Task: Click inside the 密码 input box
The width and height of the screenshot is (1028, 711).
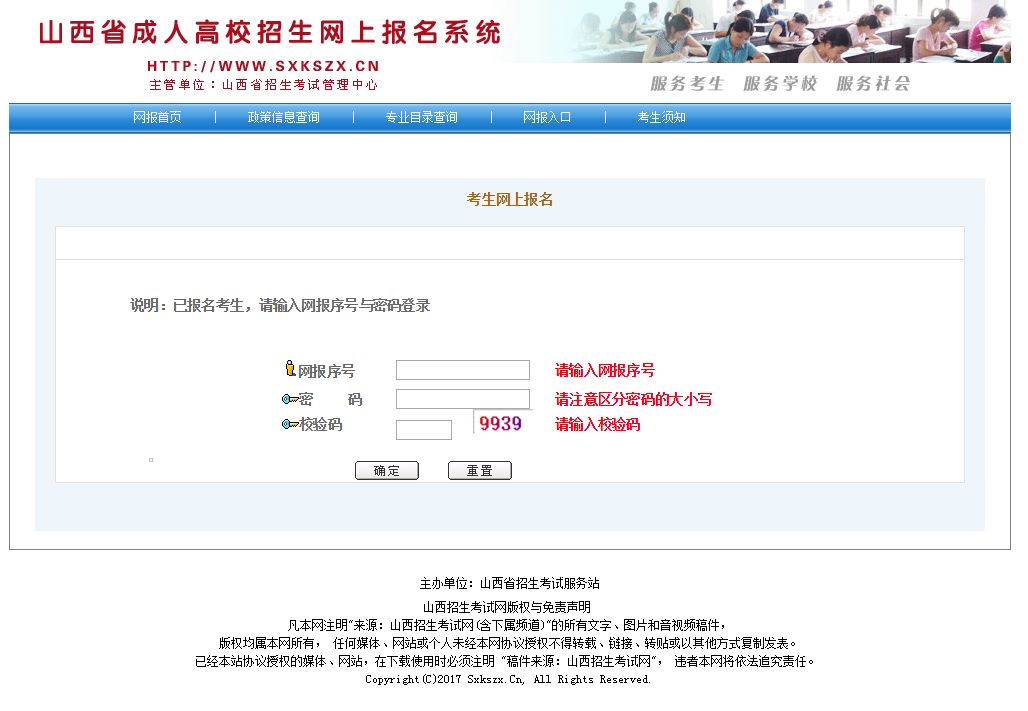Action: coord(461,398)
